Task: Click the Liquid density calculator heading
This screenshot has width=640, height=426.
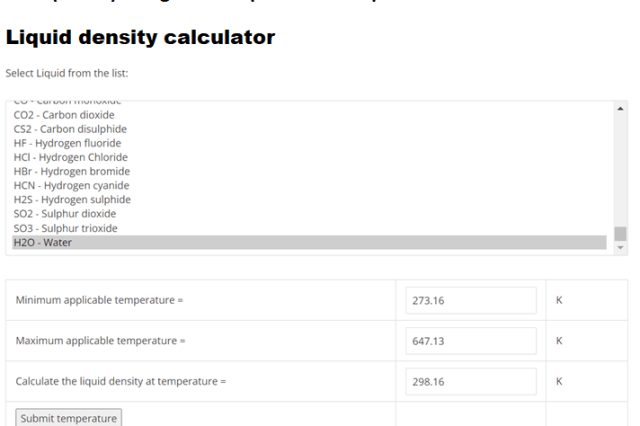Action: tap(140, 38)
